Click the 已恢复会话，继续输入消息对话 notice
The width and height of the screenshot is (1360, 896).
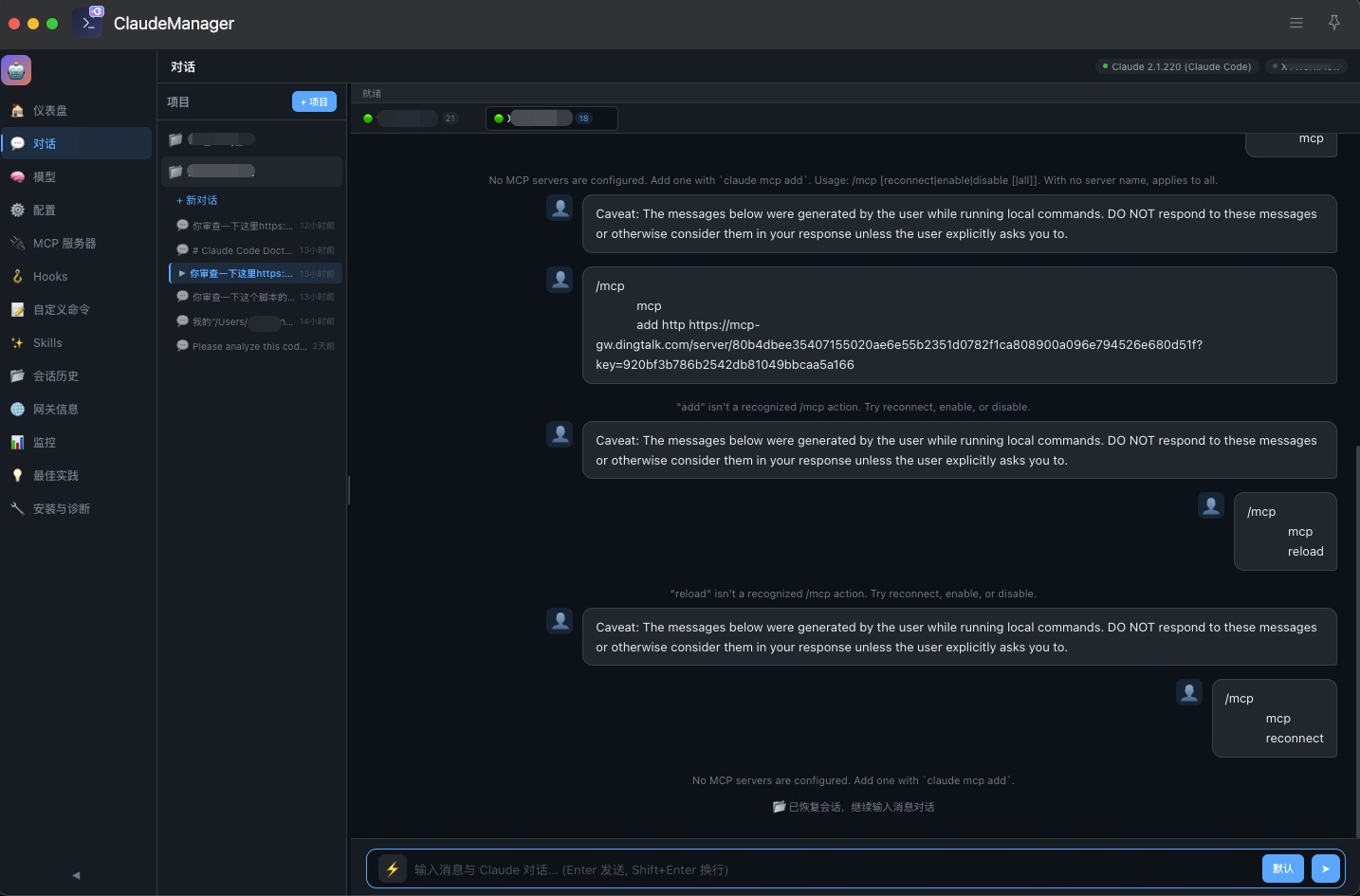coord(854,807)
